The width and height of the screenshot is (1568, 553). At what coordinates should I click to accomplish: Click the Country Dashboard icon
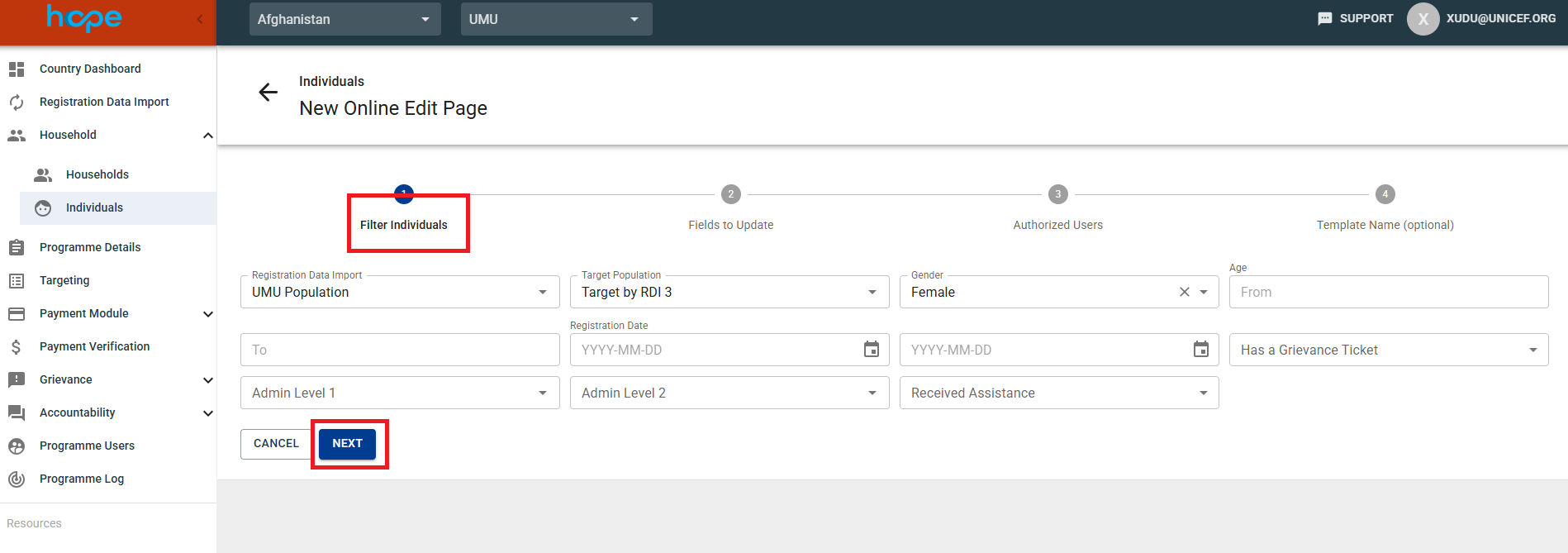[17, 69]
